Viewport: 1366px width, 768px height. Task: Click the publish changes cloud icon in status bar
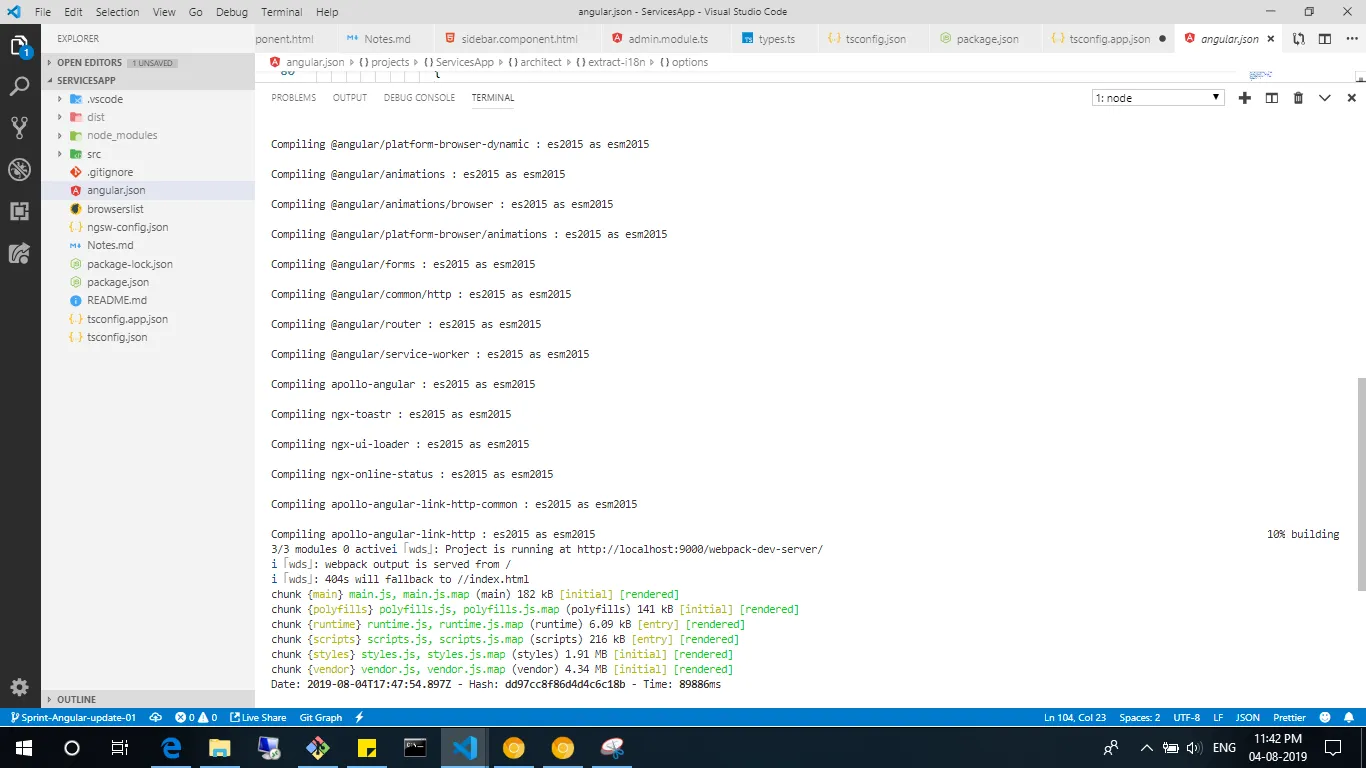pyautogui.click(x=156, y=717)
